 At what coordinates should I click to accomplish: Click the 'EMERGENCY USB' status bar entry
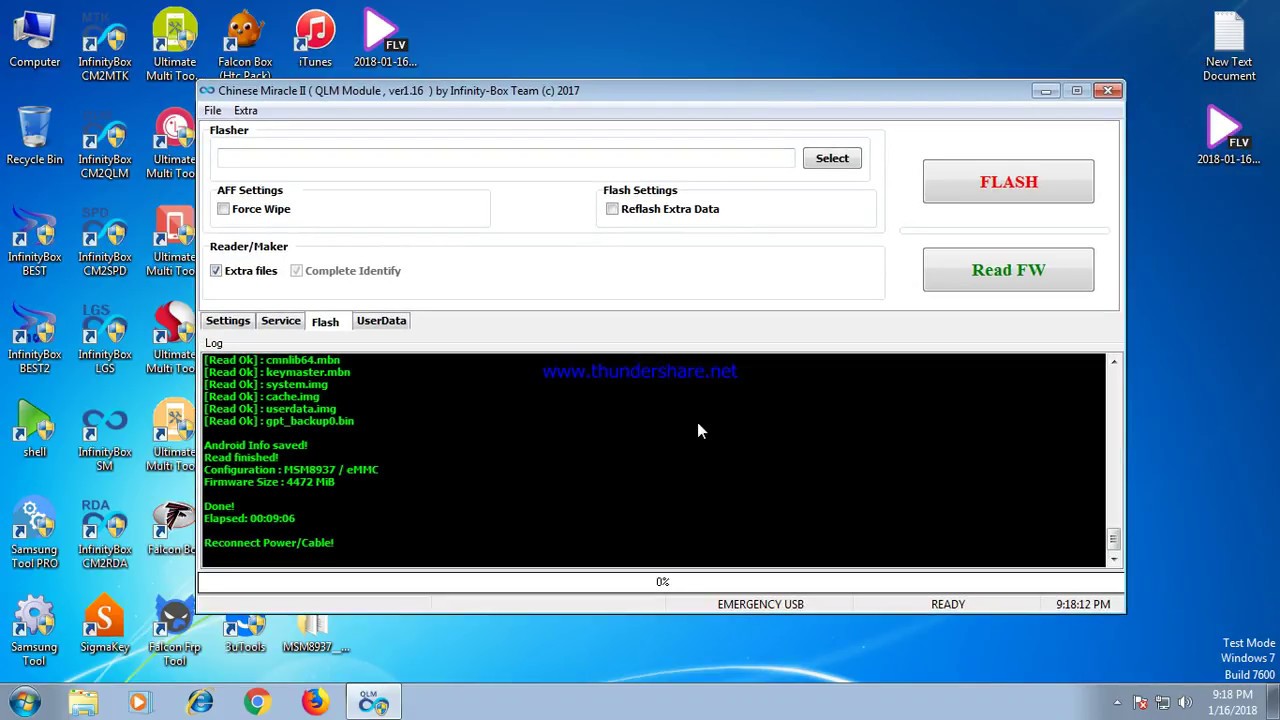click(x=760, y=604)
